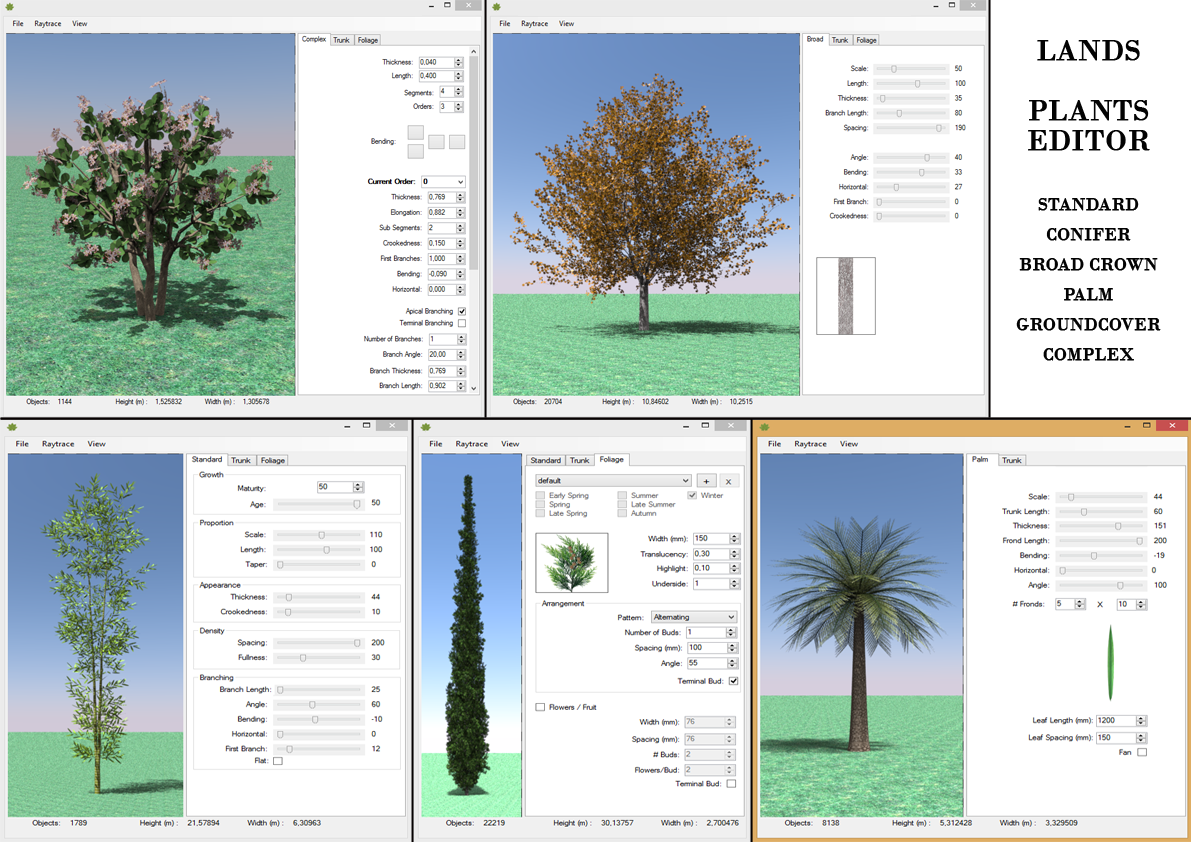The width and height of the screenshot is (1191, 842).
Task: Click the Complex panel scrollbar down arrow
Action: click(x=474, y=388)
